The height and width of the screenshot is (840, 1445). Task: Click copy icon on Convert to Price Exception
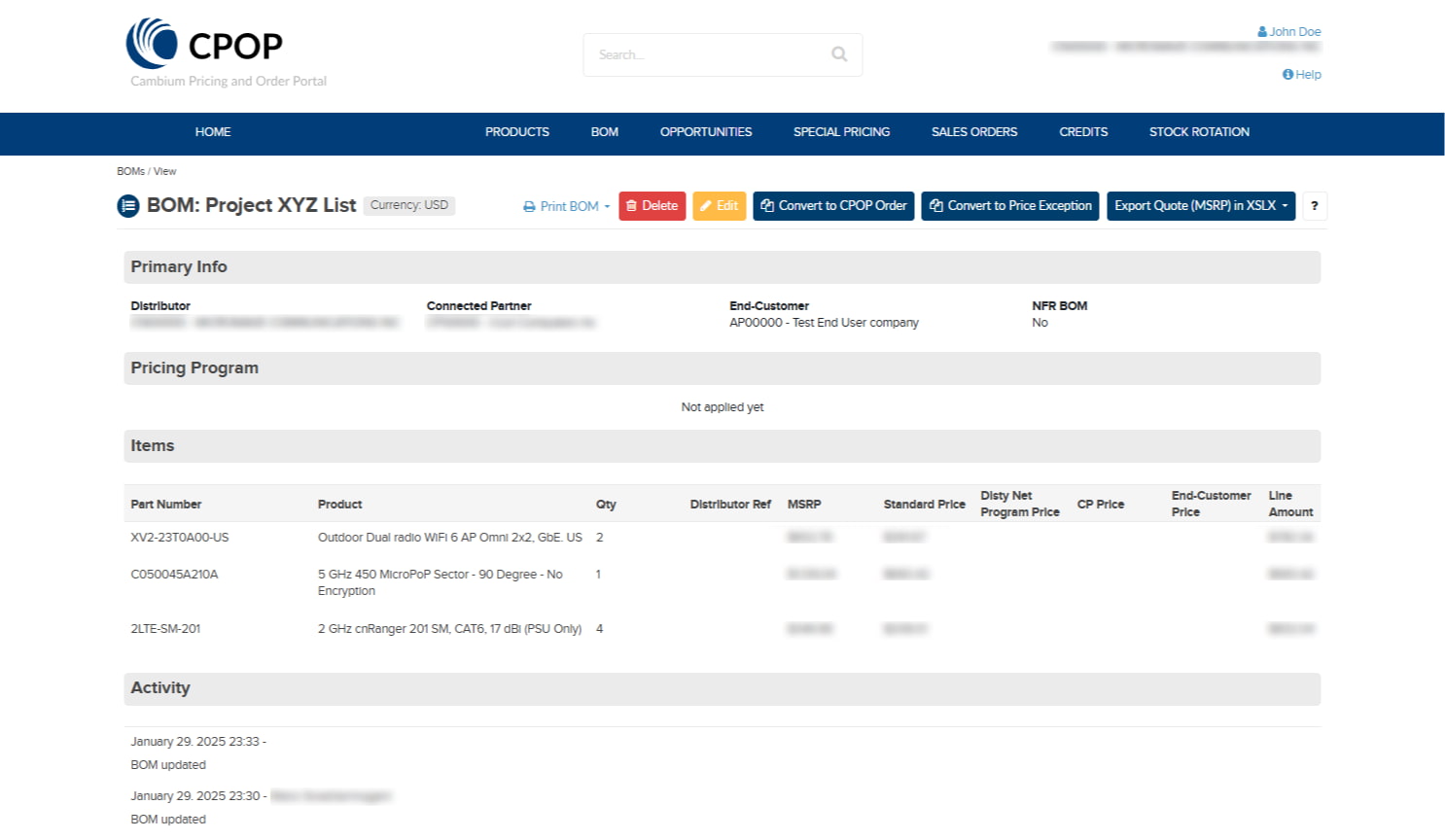click(x=936, y=206)
